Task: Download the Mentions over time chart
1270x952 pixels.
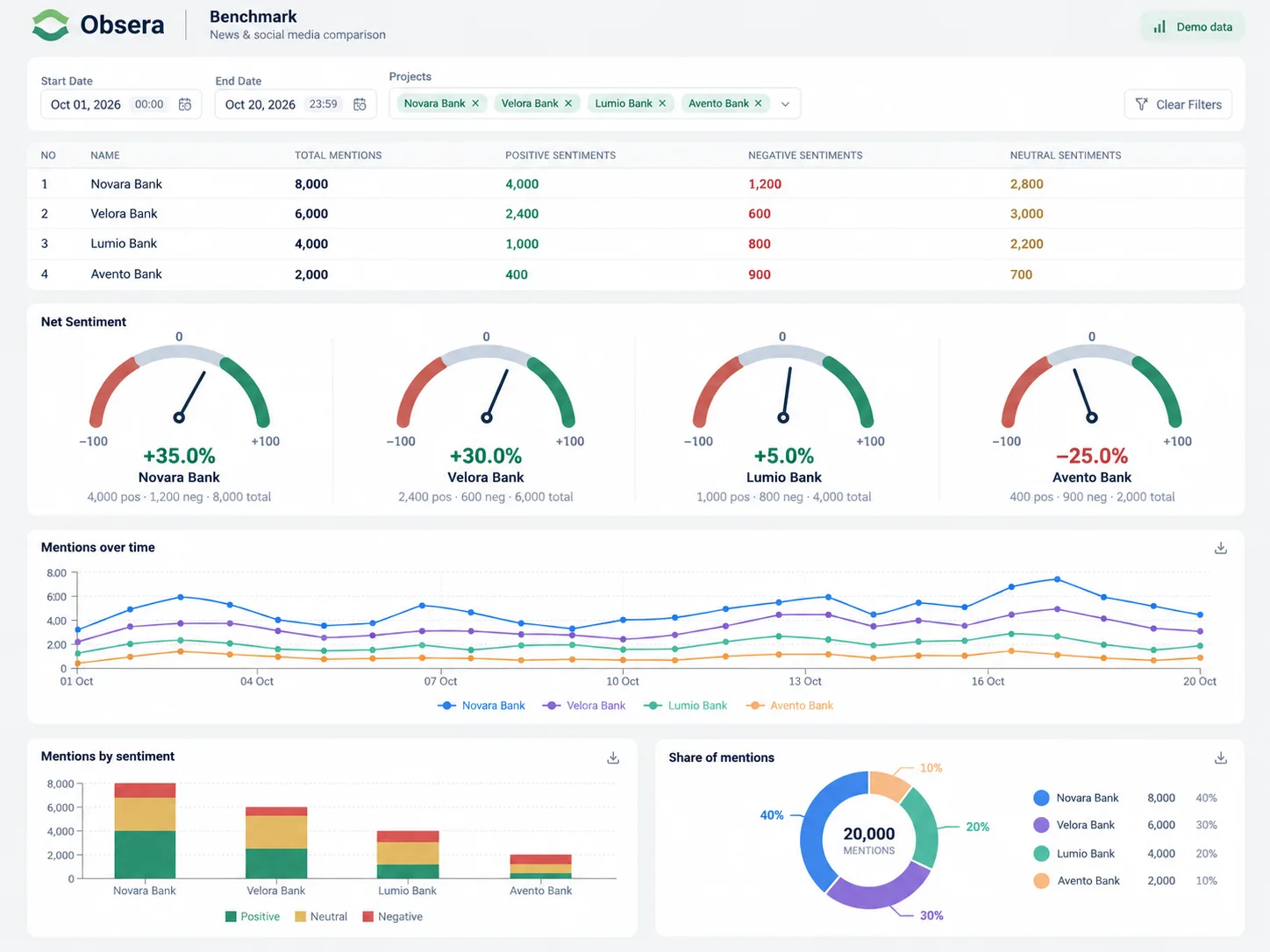Action: 1220,548
